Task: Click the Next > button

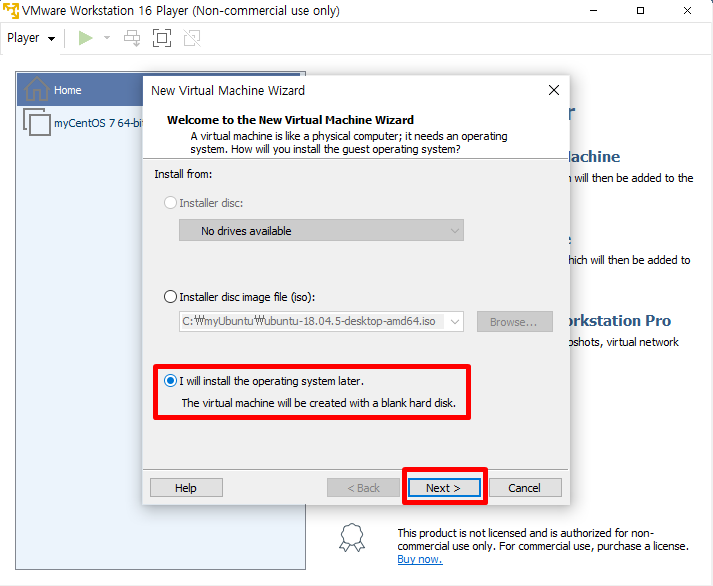Action: (444, 488)
